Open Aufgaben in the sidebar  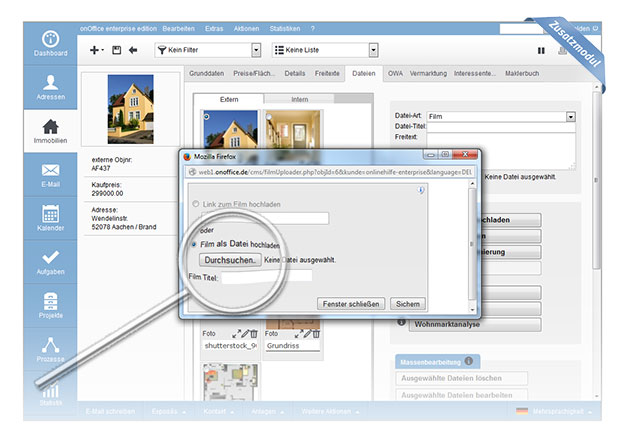point(50,262)
